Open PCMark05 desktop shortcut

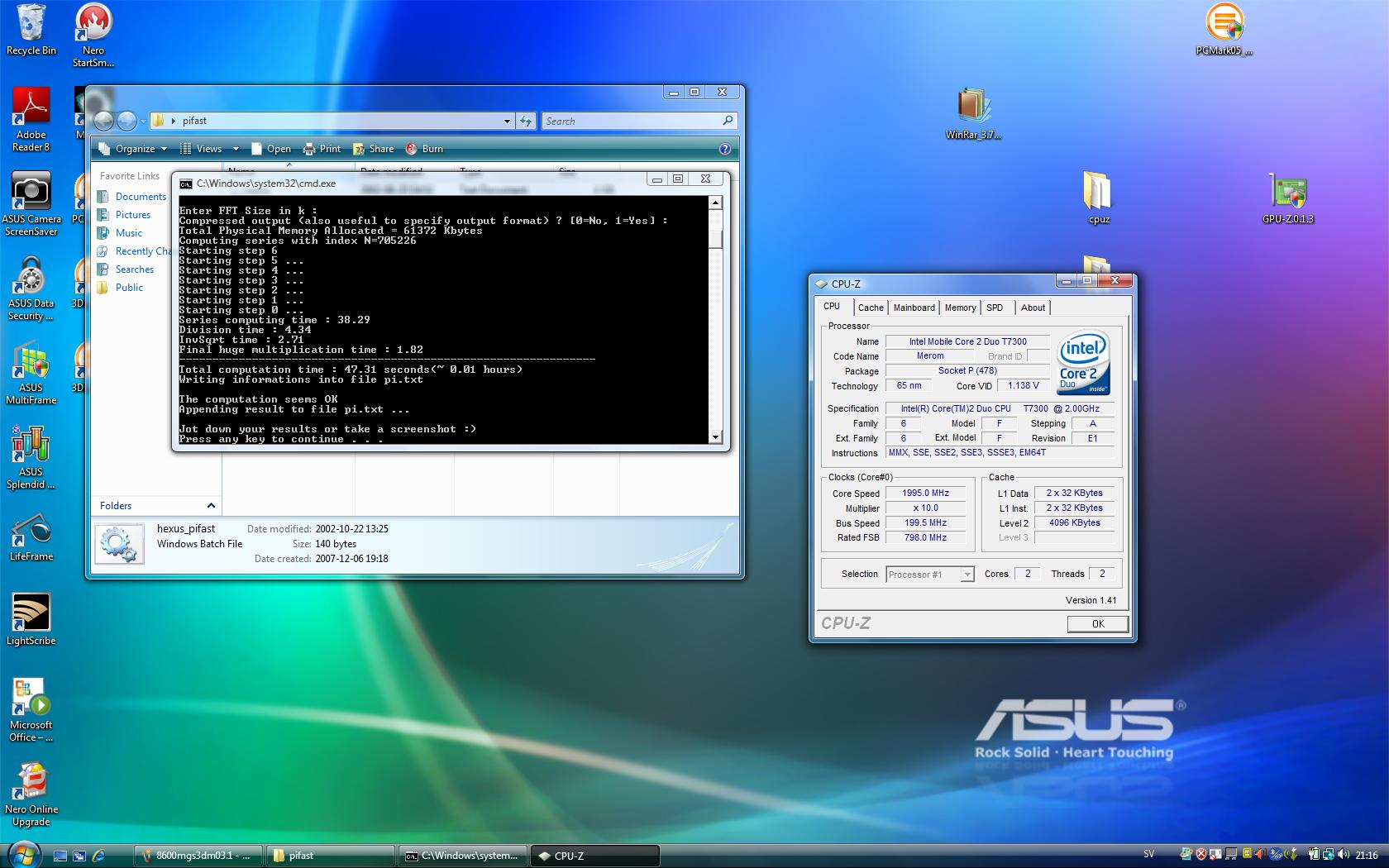click(1224, 30)
